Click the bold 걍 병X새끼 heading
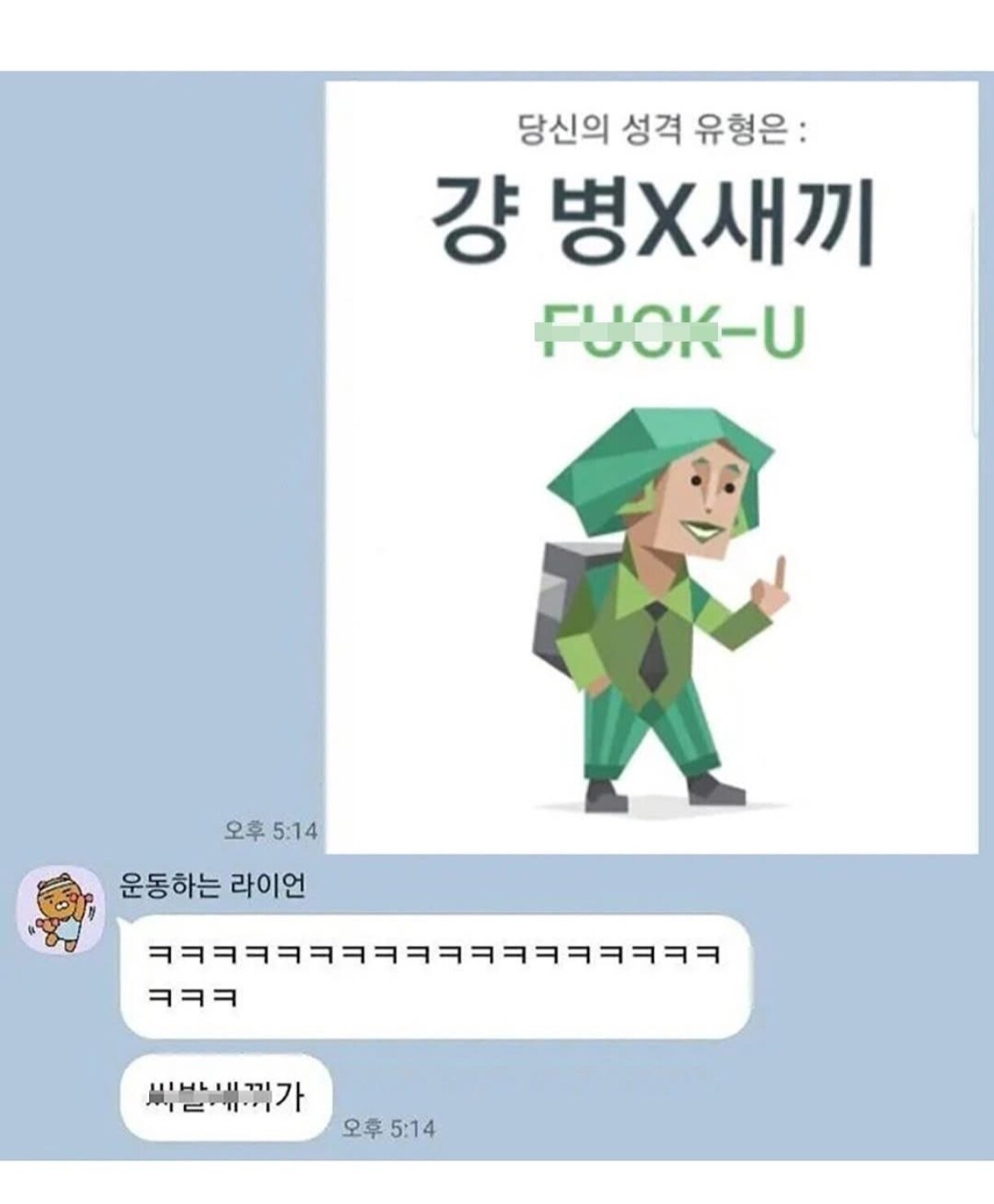This screenshot has height=1204, width=994. (x=652, y=221)
